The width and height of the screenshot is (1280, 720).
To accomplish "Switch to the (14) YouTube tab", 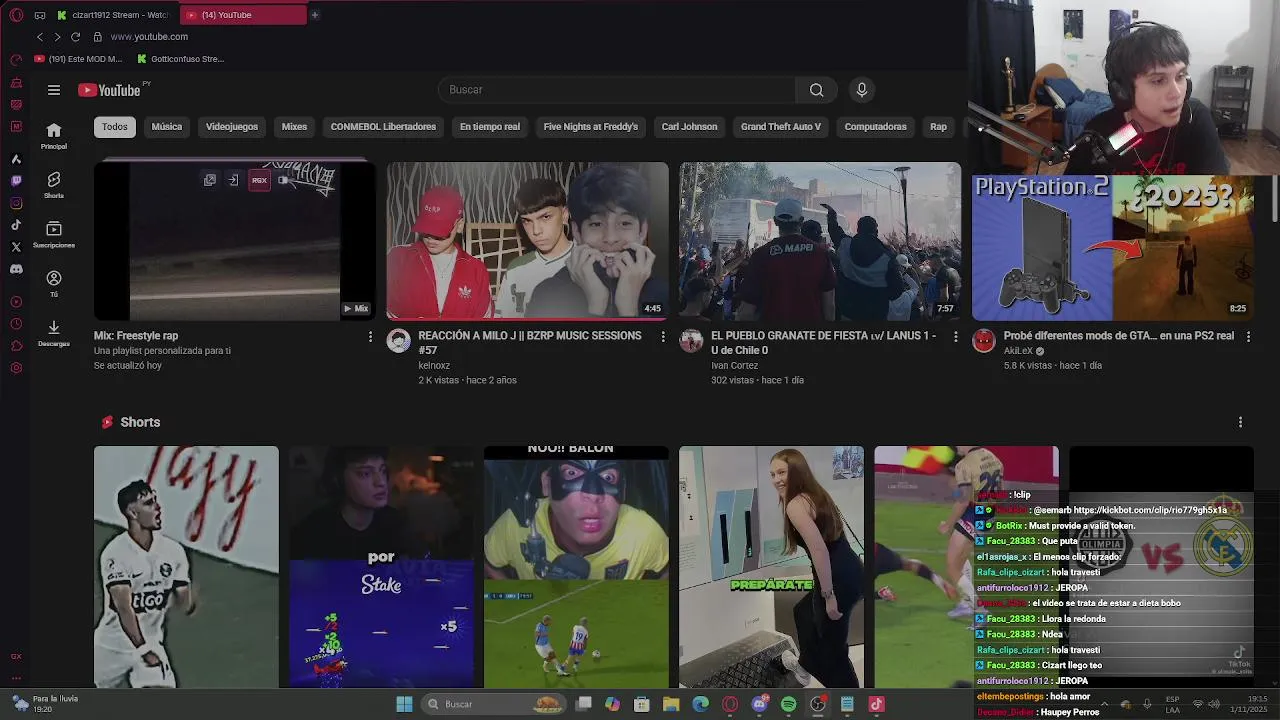I will (243, 15).
